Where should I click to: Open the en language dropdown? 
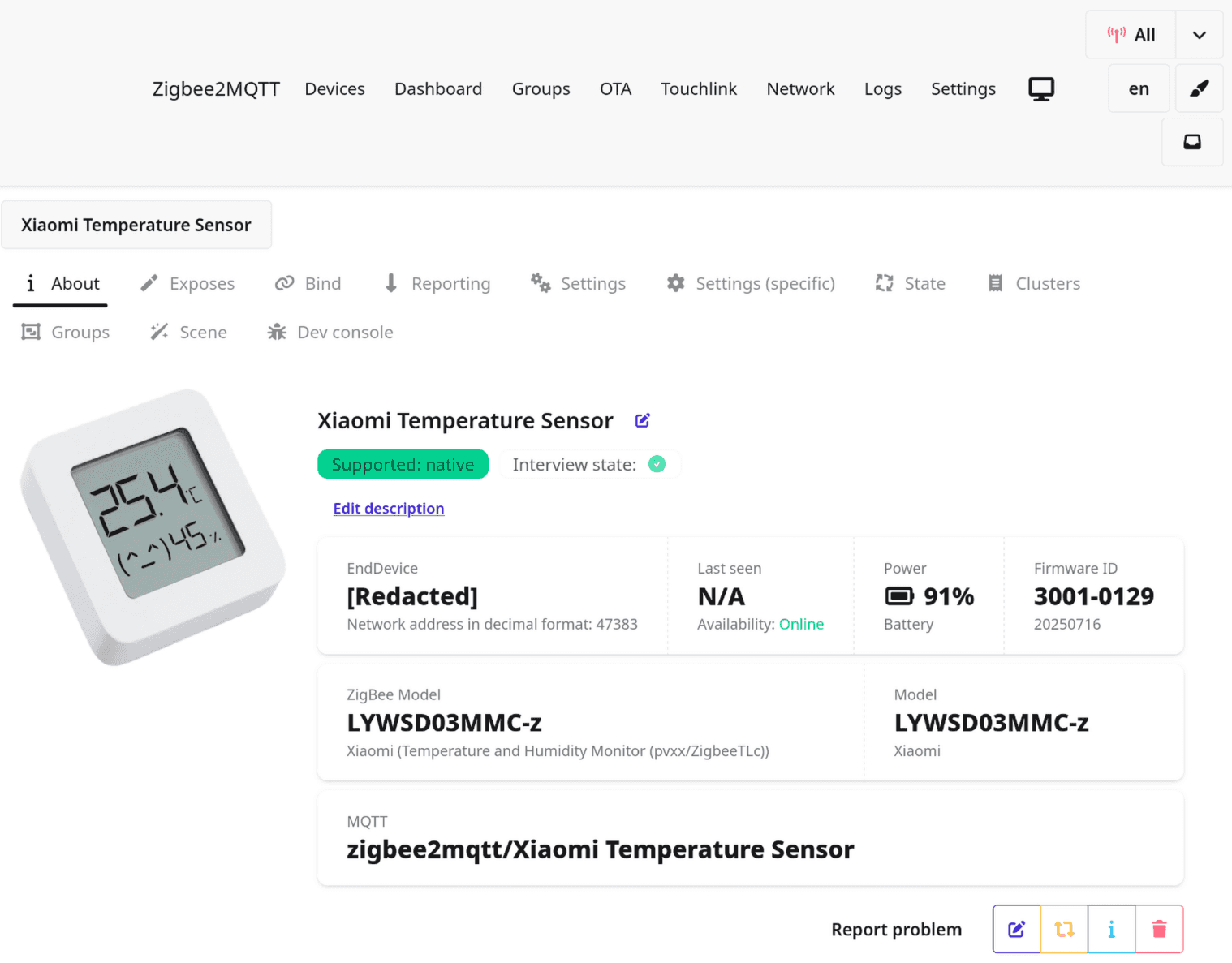point(1138,88)
